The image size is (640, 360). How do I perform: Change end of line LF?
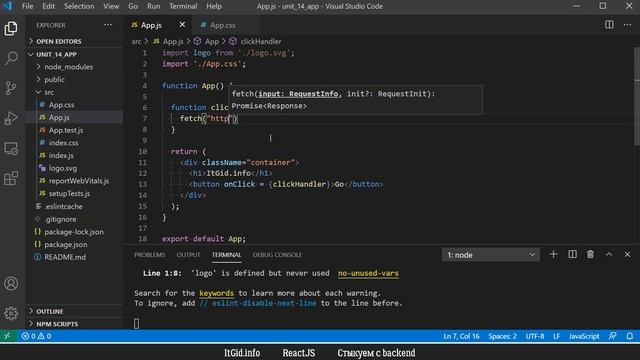(x=556, y=336)
